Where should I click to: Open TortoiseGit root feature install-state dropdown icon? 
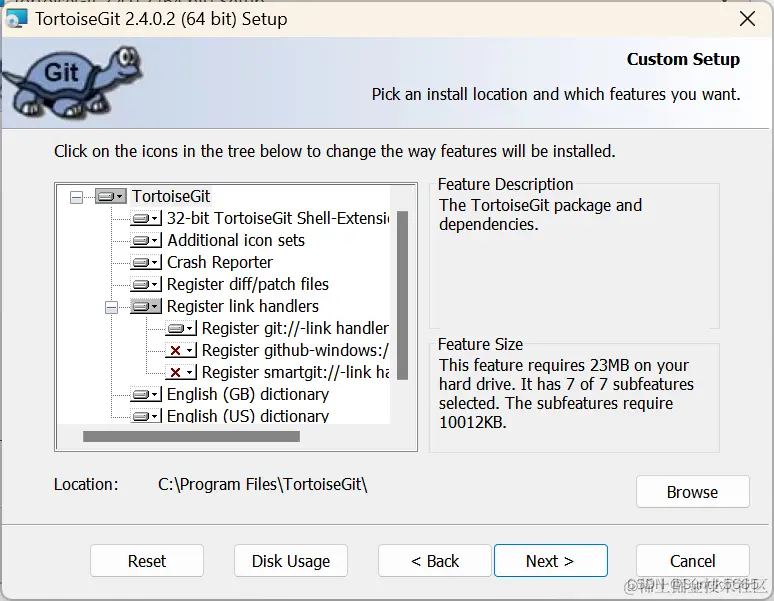tap(111, 196)
